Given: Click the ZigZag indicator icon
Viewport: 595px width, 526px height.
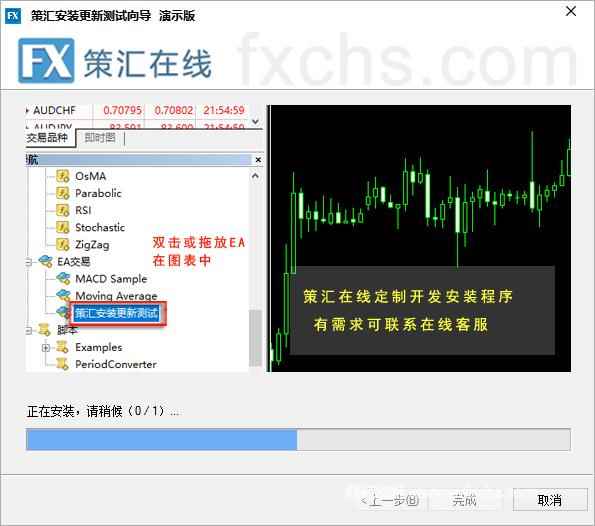Looking at the screenshot, I should tap(63, 244).
